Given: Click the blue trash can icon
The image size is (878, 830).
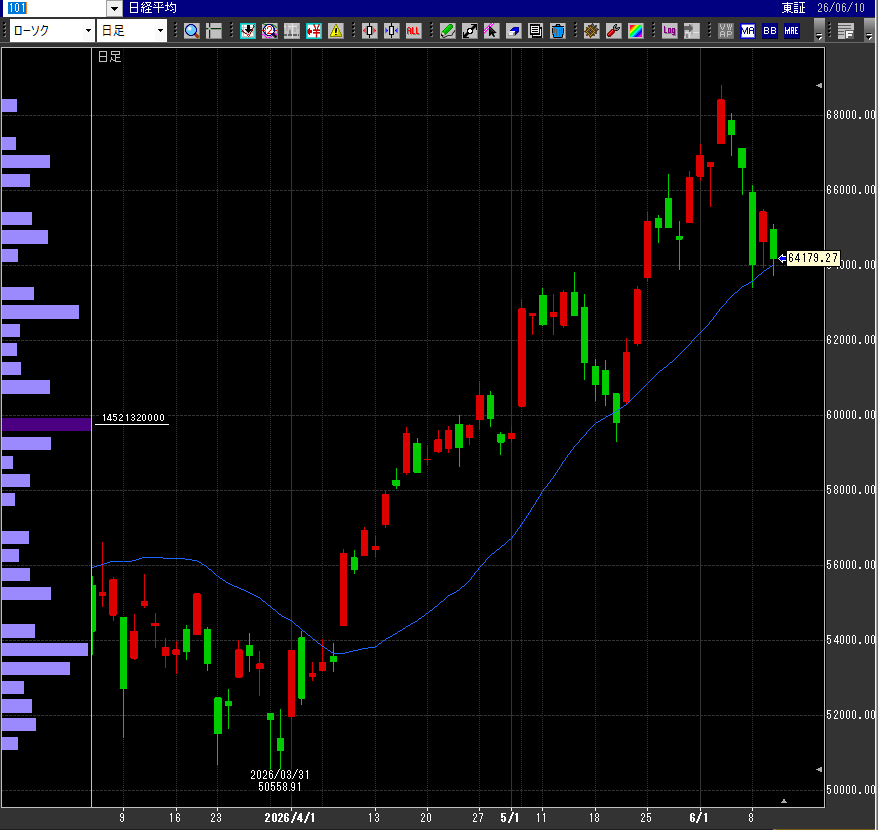Looking at the screenshot, I should pos(558,31).
